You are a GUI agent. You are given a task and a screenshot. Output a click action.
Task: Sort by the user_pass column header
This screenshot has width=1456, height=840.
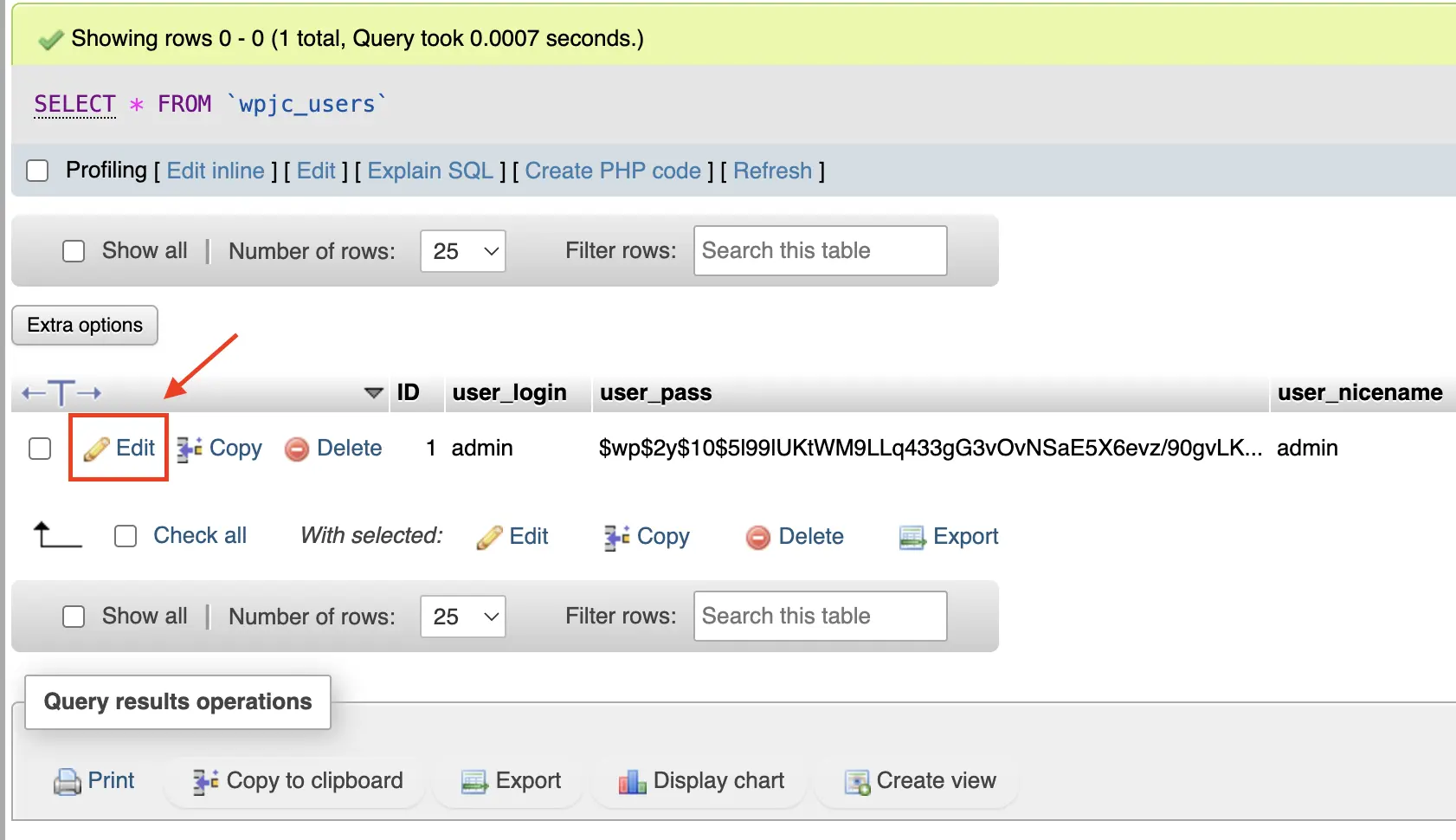pos(655,393)
